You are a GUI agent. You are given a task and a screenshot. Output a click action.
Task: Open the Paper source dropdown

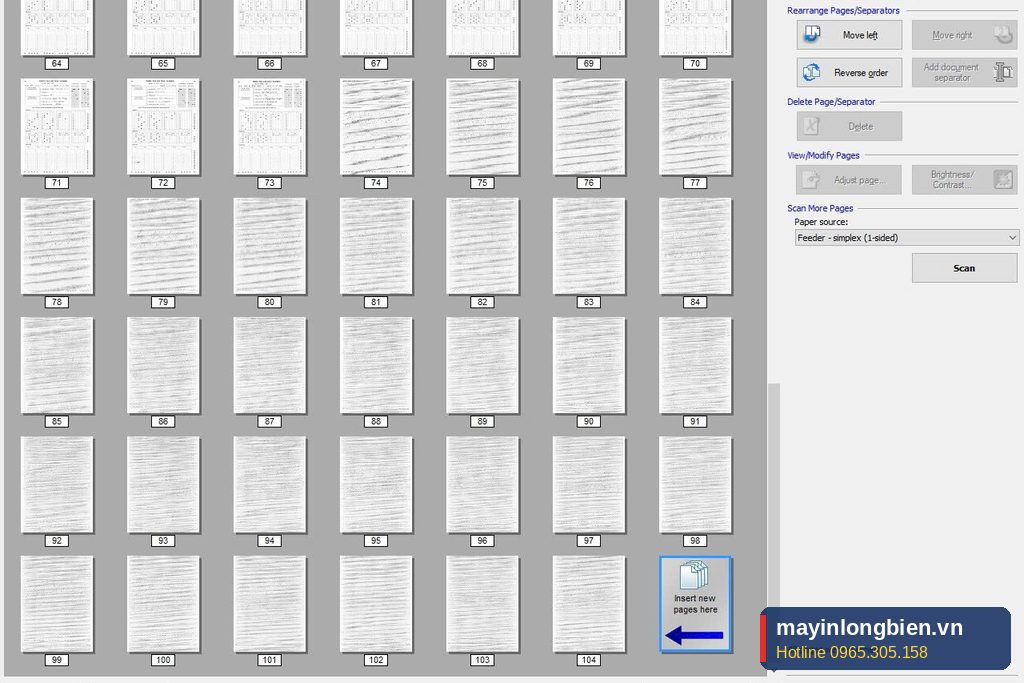(x=906, y=238)
